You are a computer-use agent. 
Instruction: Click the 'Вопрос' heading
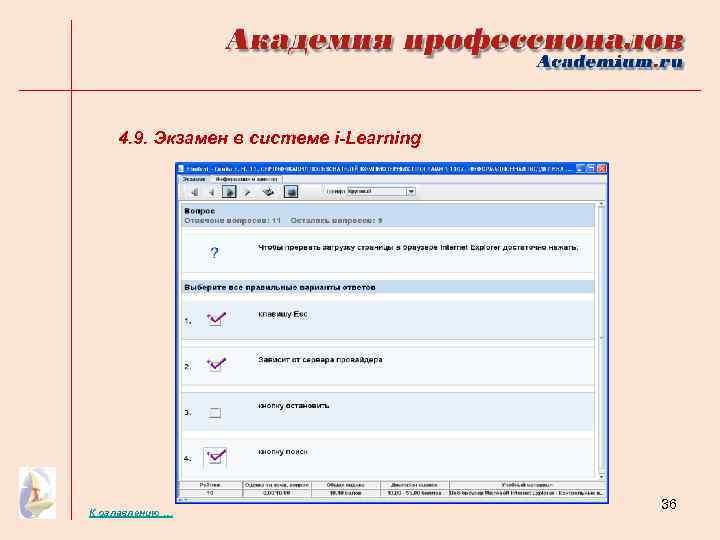(x=199, y=211)
